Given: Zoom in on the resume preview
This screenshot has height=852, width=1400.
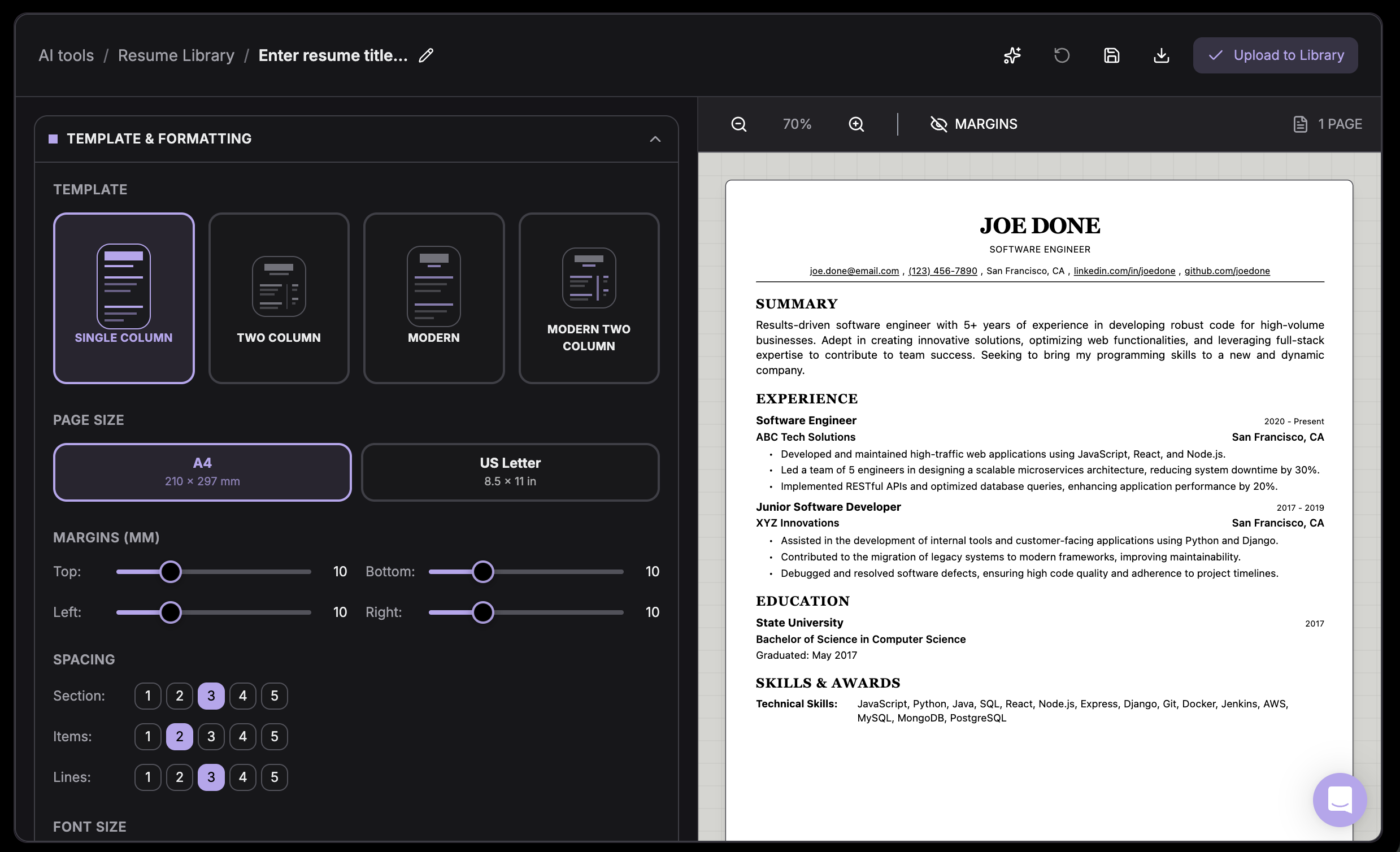Looking at the screenshot, I should 856,124.
